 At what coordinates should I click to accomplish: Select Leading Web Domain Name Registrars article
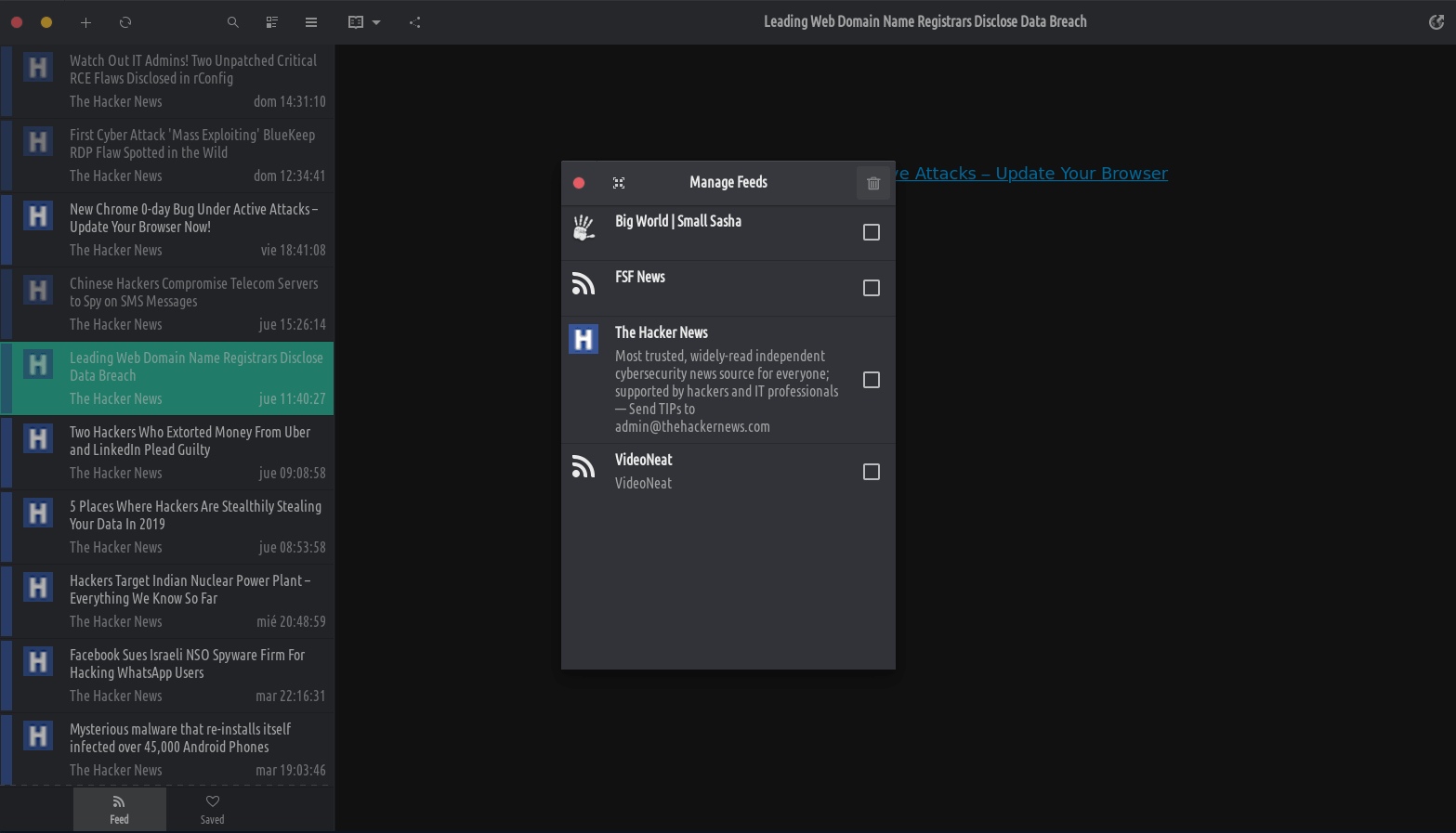point(167,378)
